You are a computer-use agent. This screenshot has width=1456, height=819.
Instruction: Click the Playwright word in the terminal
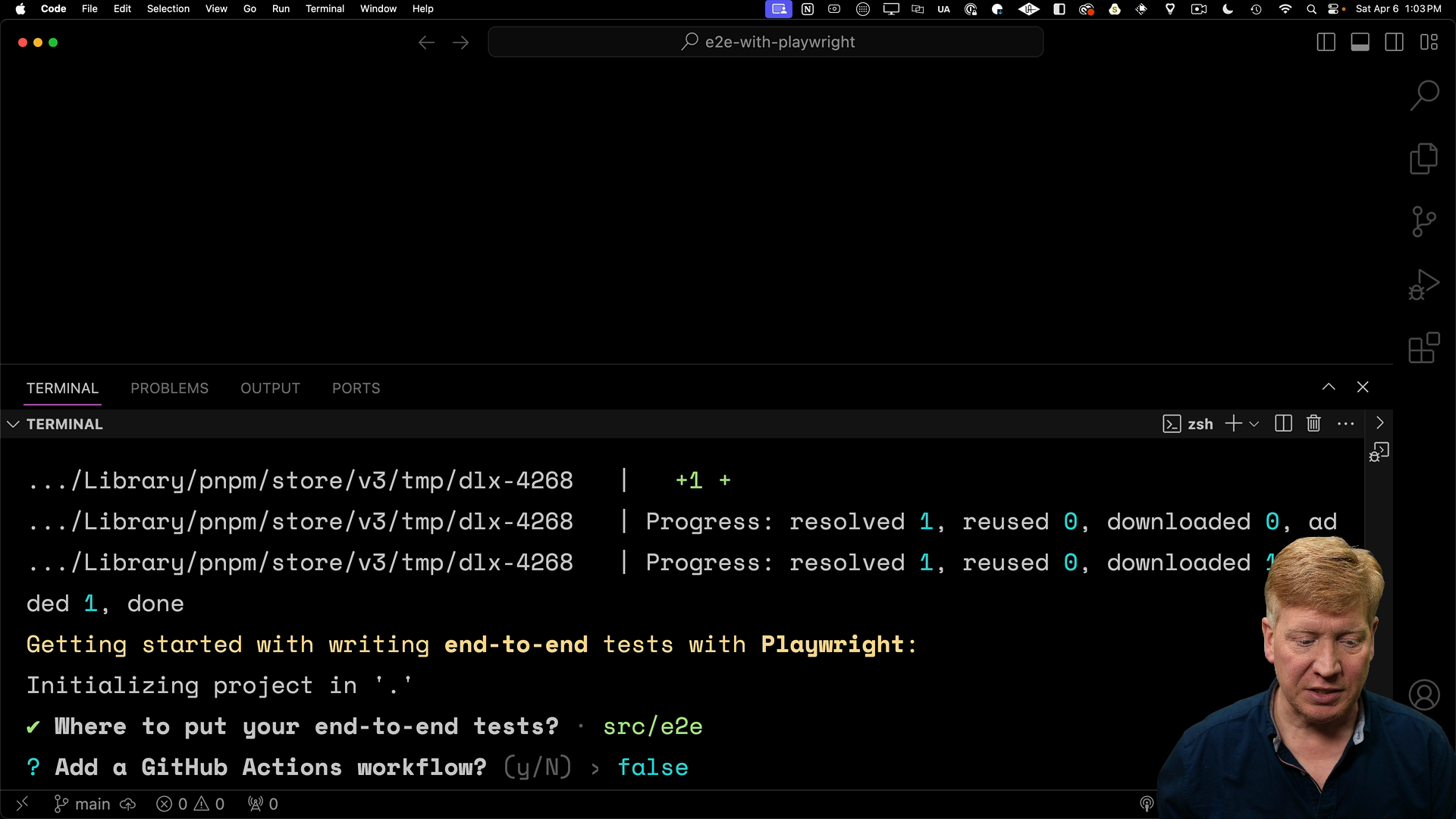832,645
